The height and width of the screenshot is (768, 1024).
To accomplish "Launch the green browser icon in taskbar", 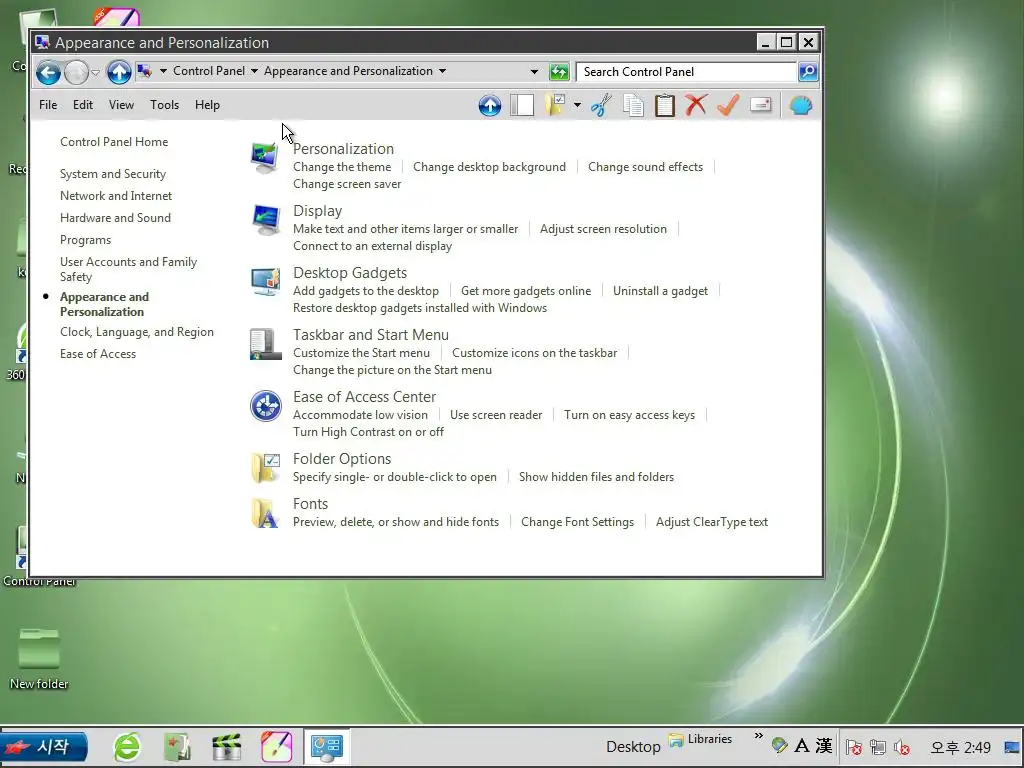I will (127, 747).
